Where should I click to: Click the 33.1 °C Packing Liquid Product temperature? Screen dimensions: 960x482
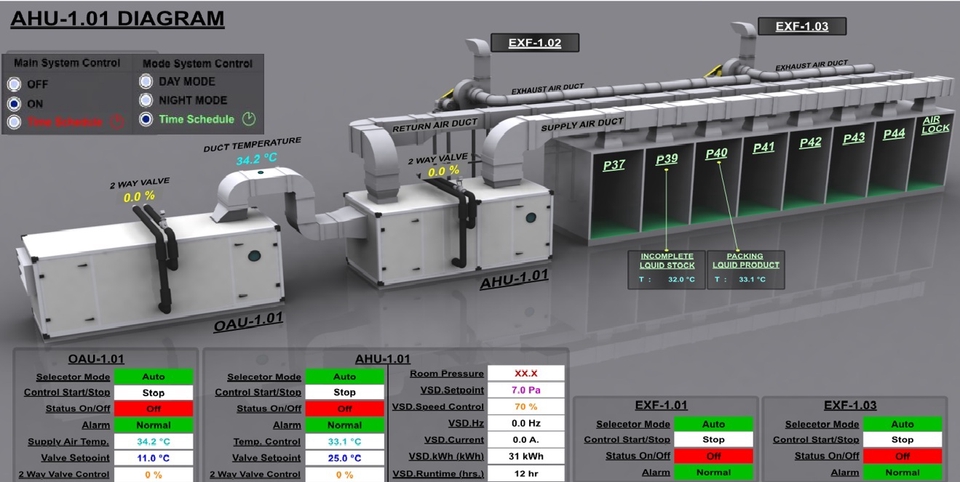[752, 279]
